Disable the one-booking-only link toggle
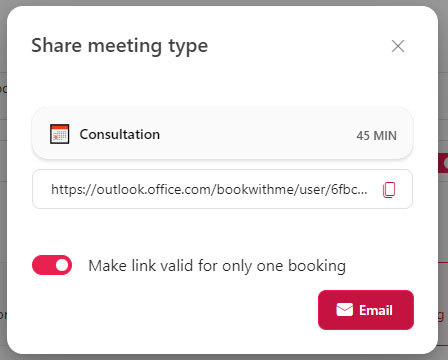The height and width of the screenshot is (360, 448). point(52,265)
